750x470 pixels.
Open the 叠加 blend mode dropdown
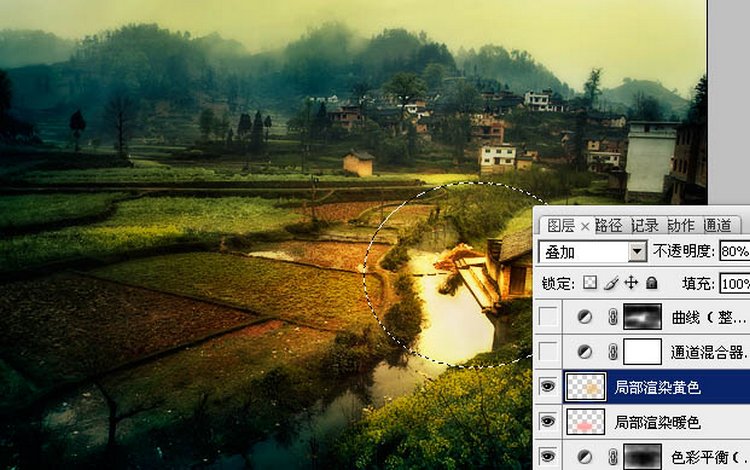(637, 251)
